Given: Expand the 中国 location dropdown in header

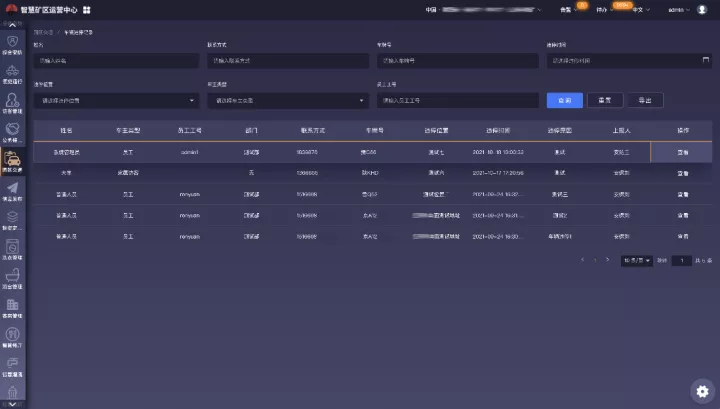Looking at the screenshot, I should tap(483, 10).
